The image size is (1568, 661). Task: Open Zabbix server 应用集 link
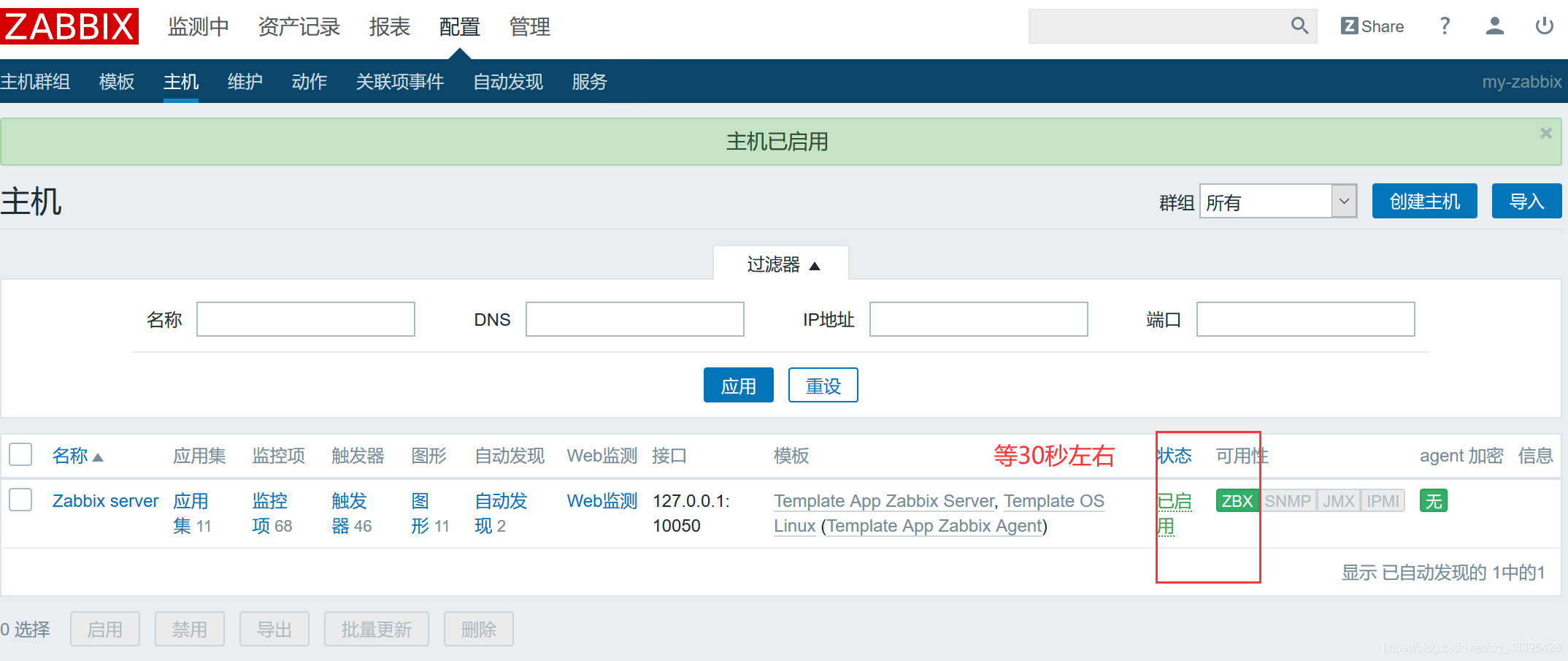(x=192, y=513)
